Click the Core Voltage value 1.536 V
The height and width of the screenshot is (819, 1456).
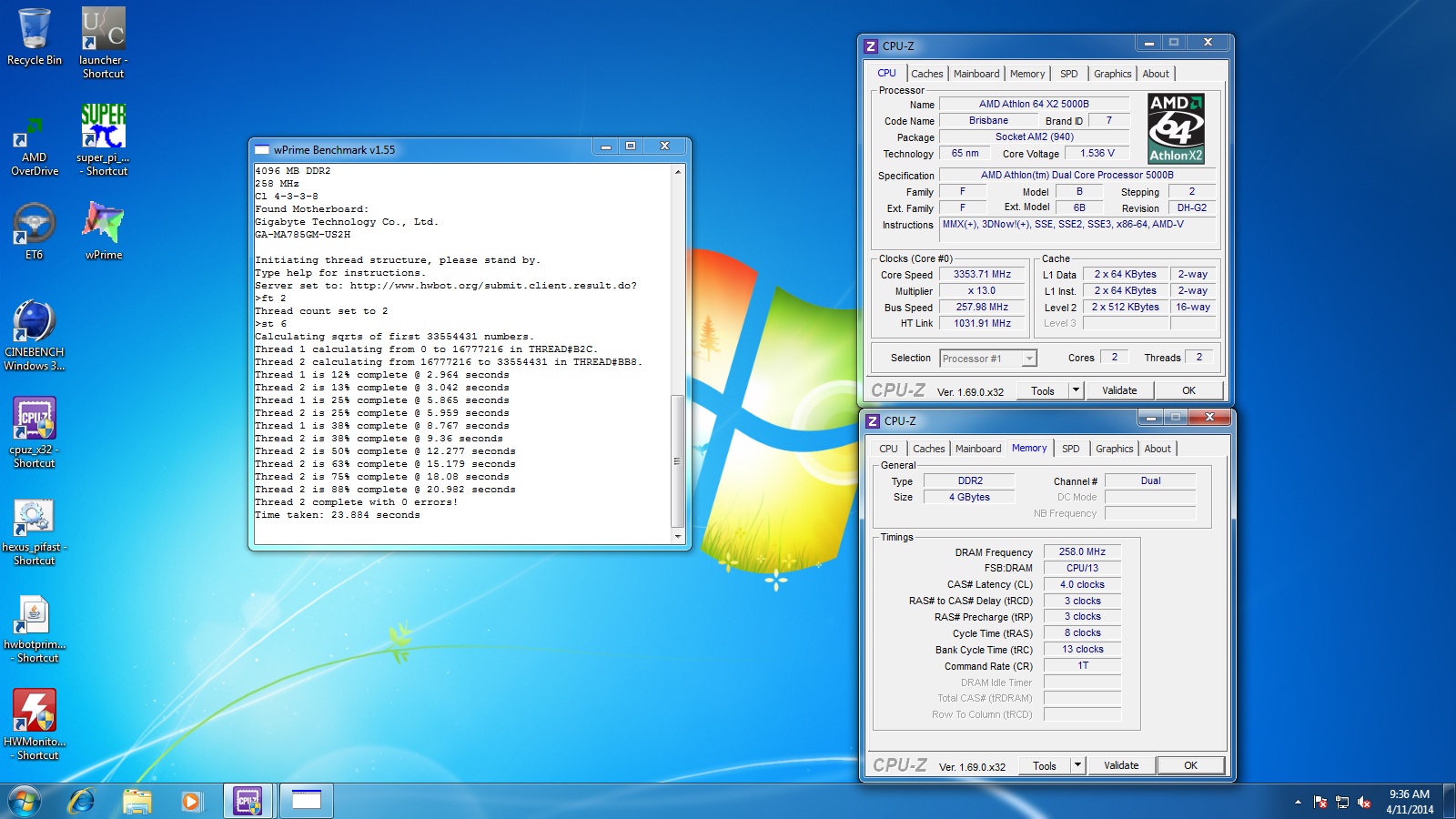[x=1097, y=153]
